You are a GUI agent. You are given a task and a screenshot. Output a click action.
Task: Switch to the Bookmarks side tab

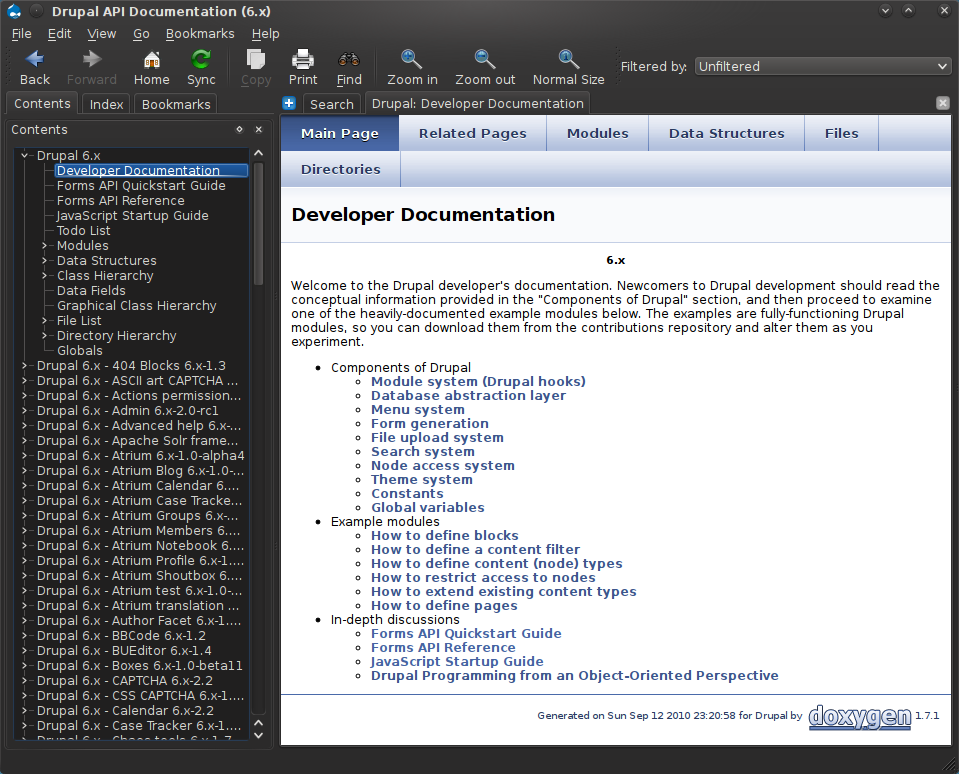click(x=176, y=104)
